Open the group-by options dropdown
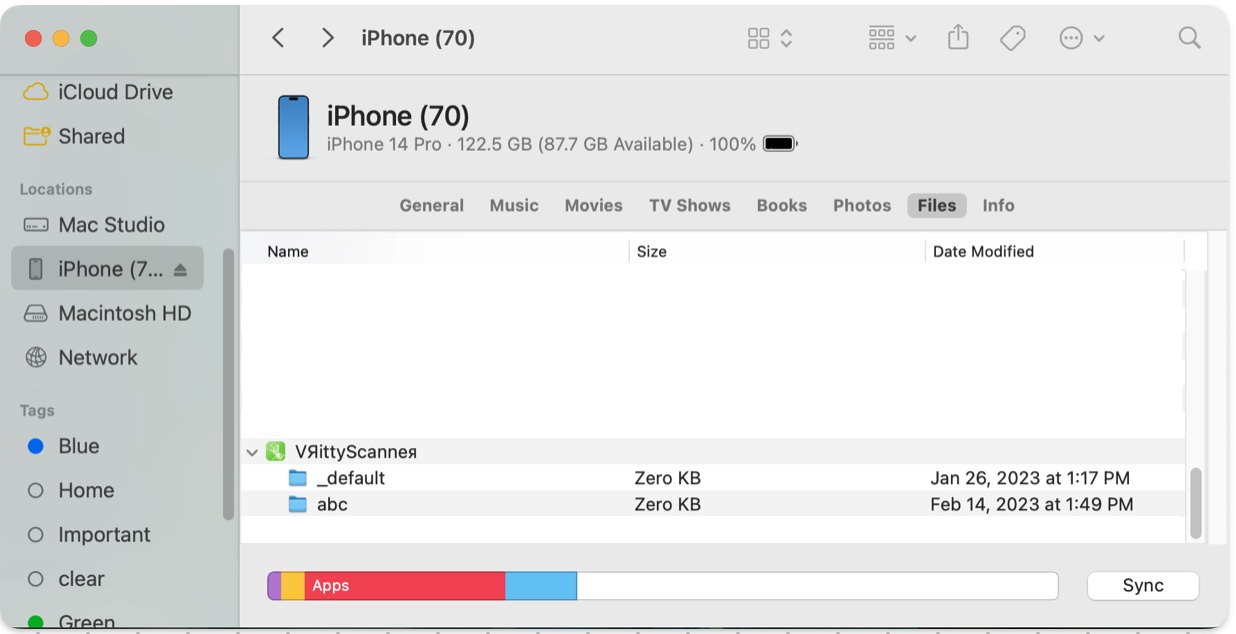Viewport: 1236px width, 634px height. coord(892,38)
